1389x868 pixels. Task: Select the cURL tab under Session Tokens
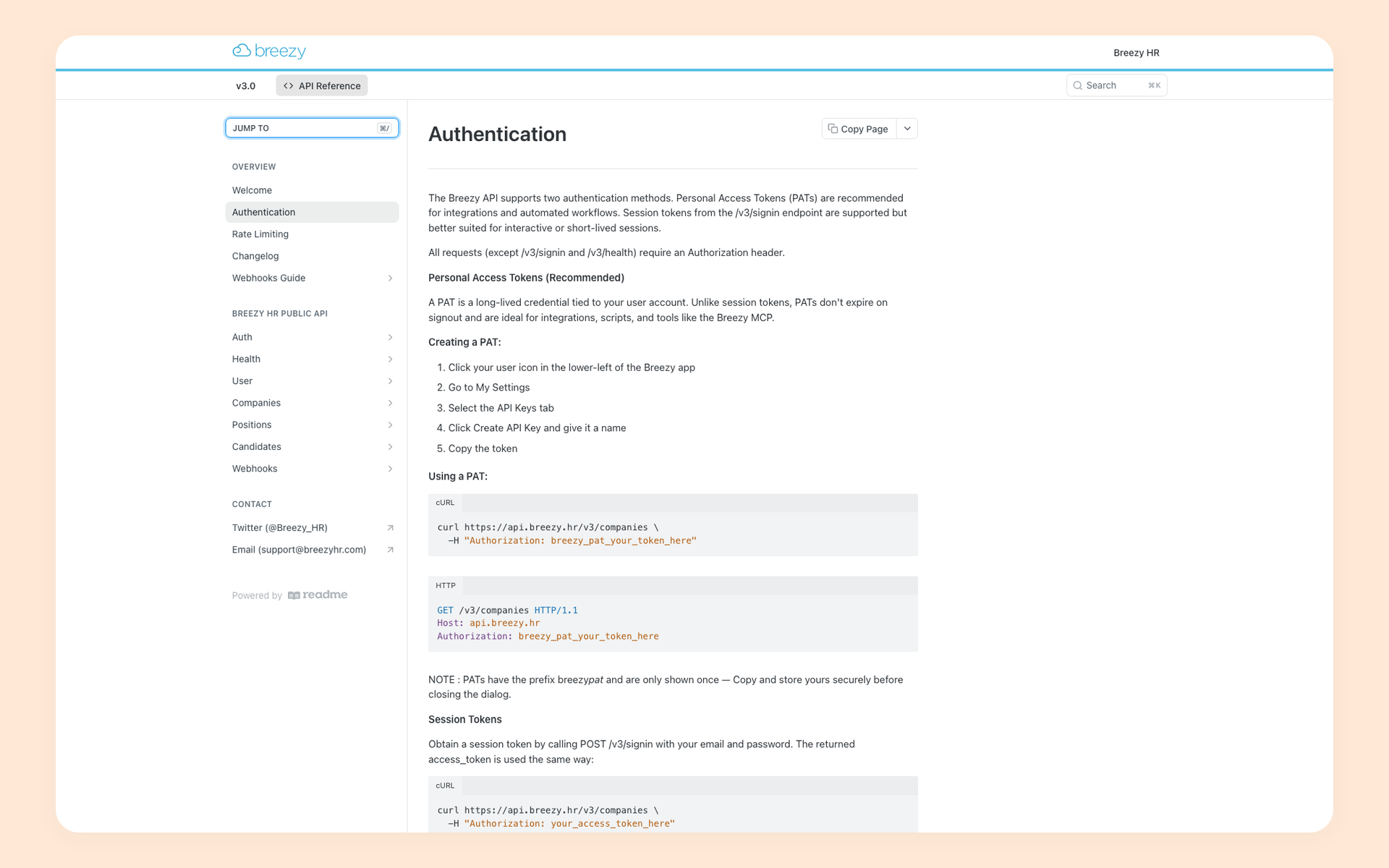point(445,786)
